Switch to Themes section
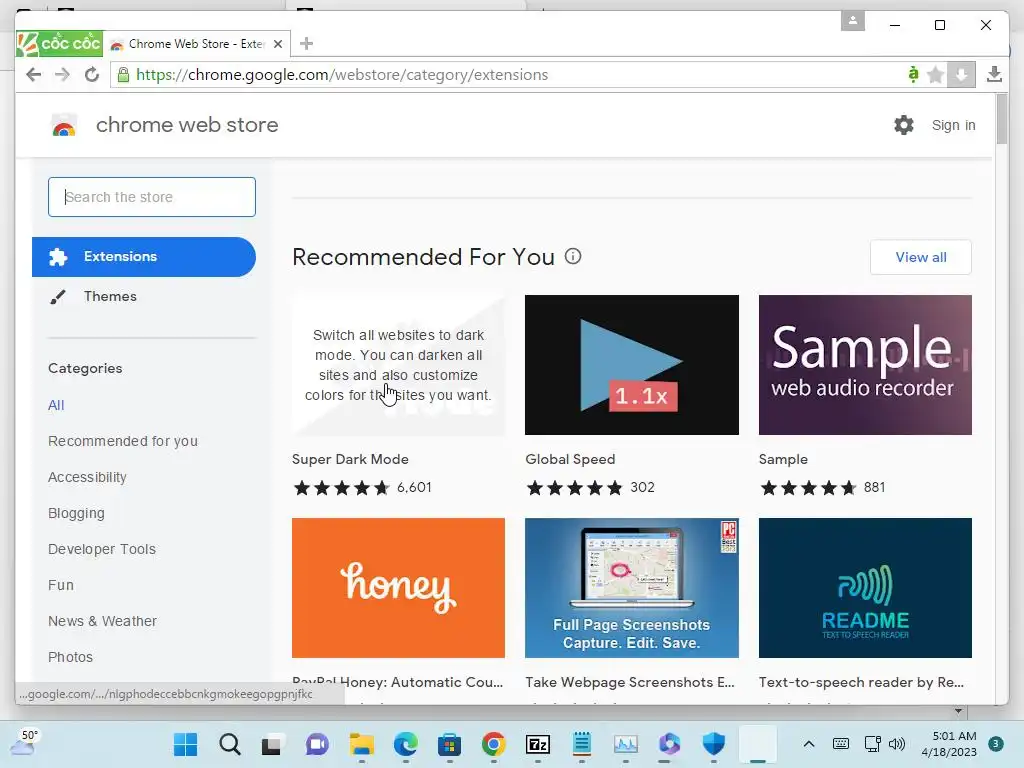 point(110,296)
